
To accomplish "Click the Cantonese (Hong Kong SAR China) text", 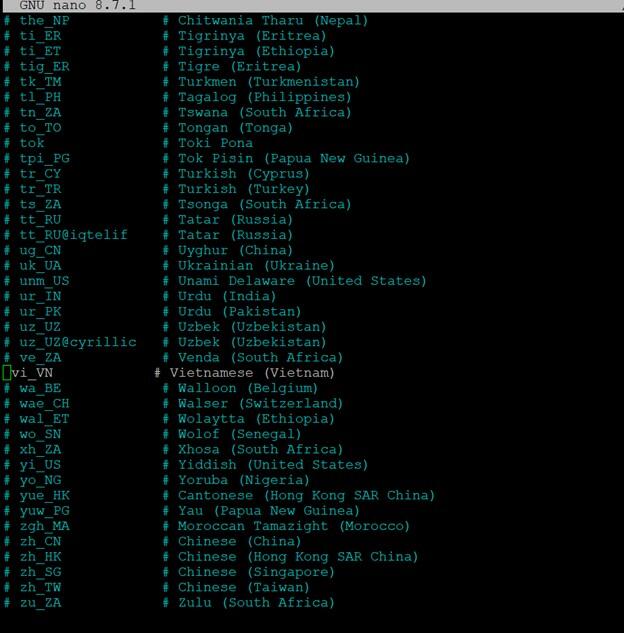I will (x=306, y=495).
